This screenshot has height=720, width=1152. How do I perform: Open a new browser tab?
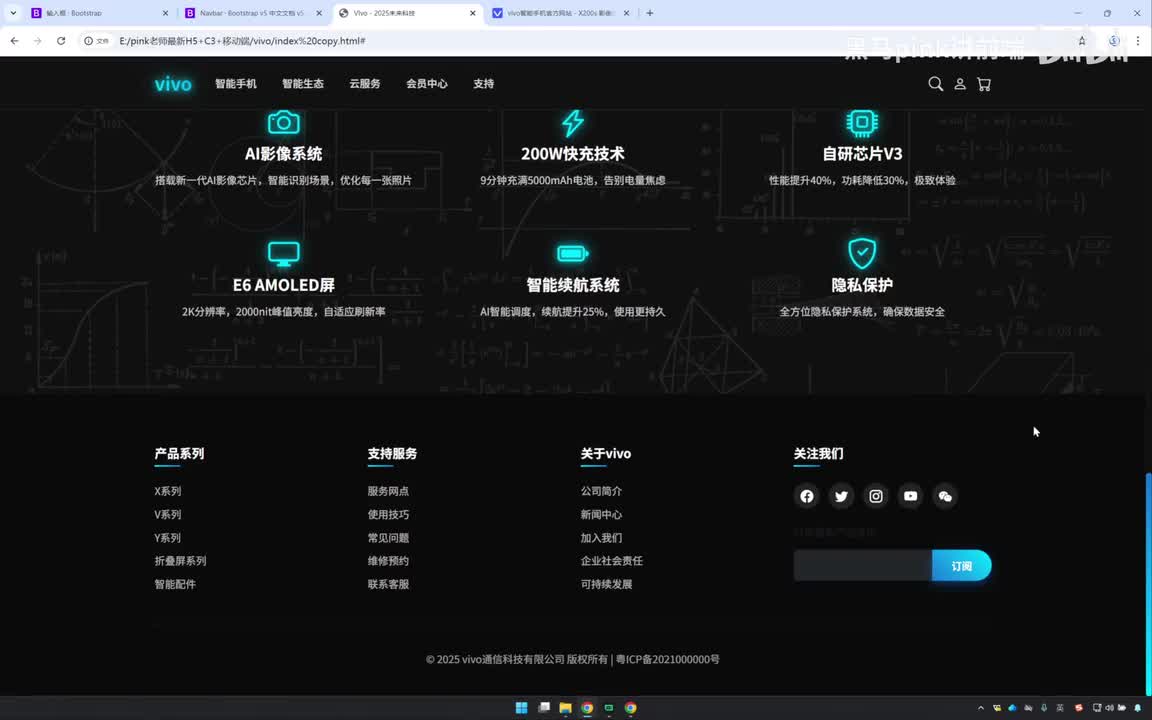pos(649,13)
